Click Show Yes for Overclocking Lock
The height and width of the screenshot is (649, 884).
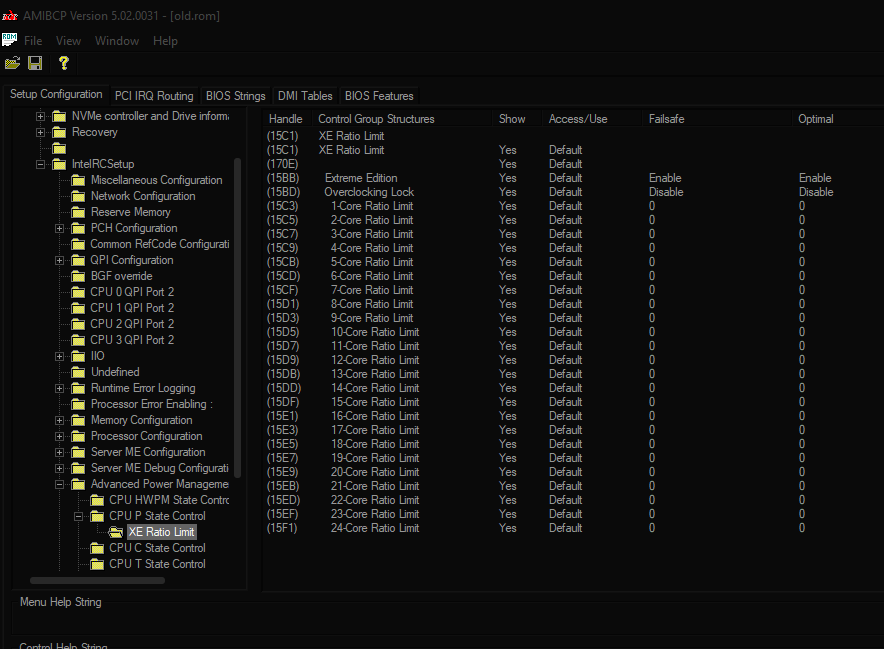click(x=507, y=192)
